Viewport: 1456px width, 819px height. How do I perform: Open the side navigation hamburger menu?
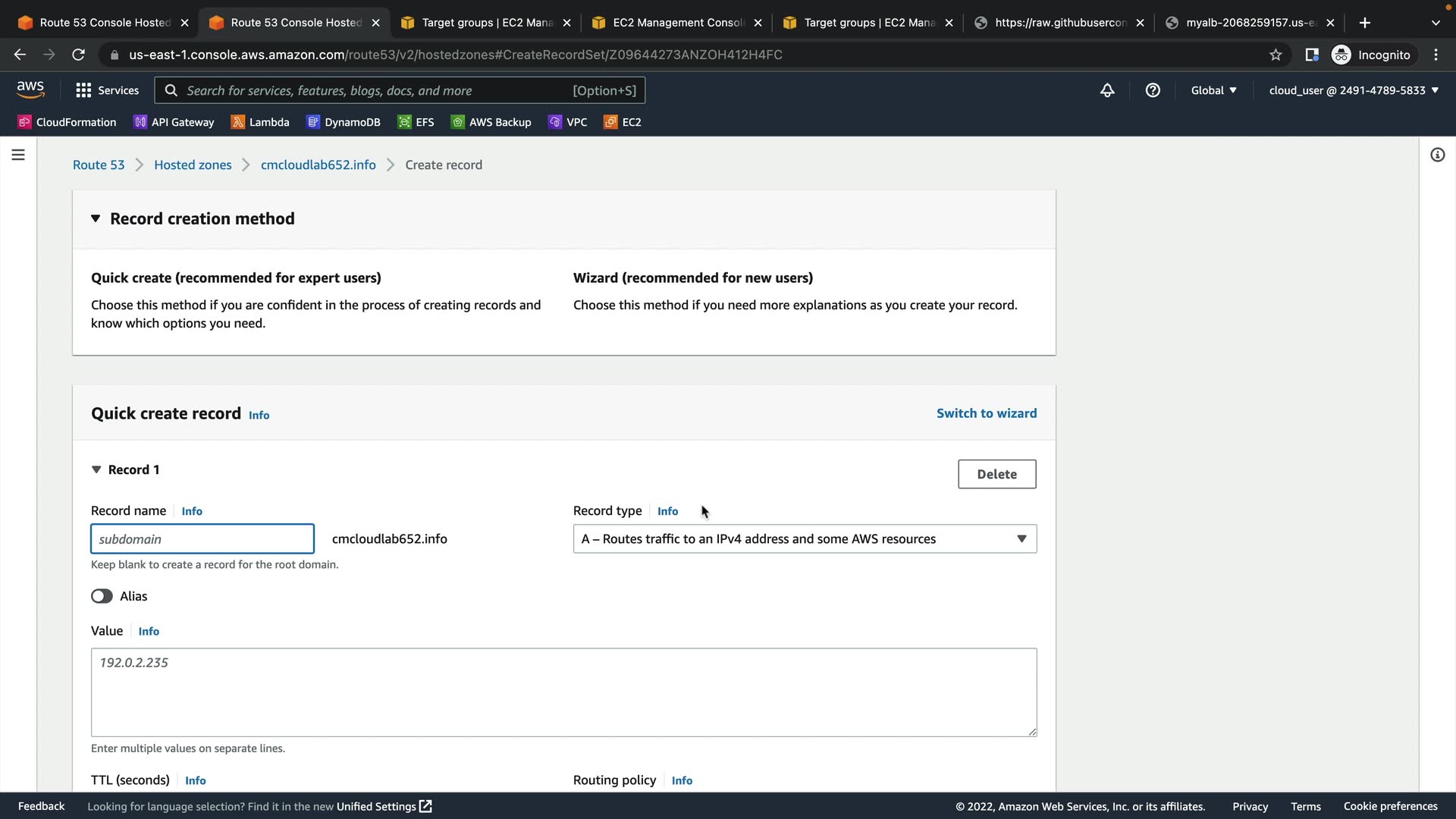pyautogui.click(x=18, y=155)
